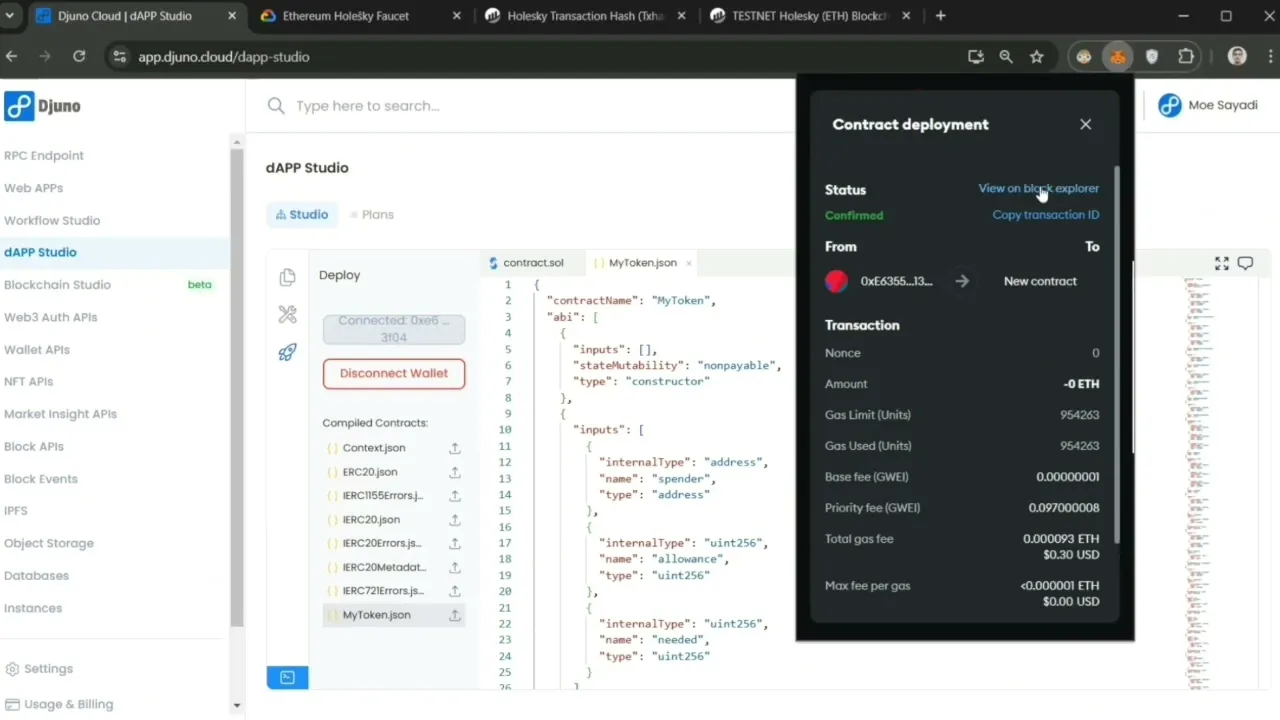The height and width of the screenshot is (720, 1280).
Task: Select the compile tools icon in studio sidebar
Action: tap(288, 315)
